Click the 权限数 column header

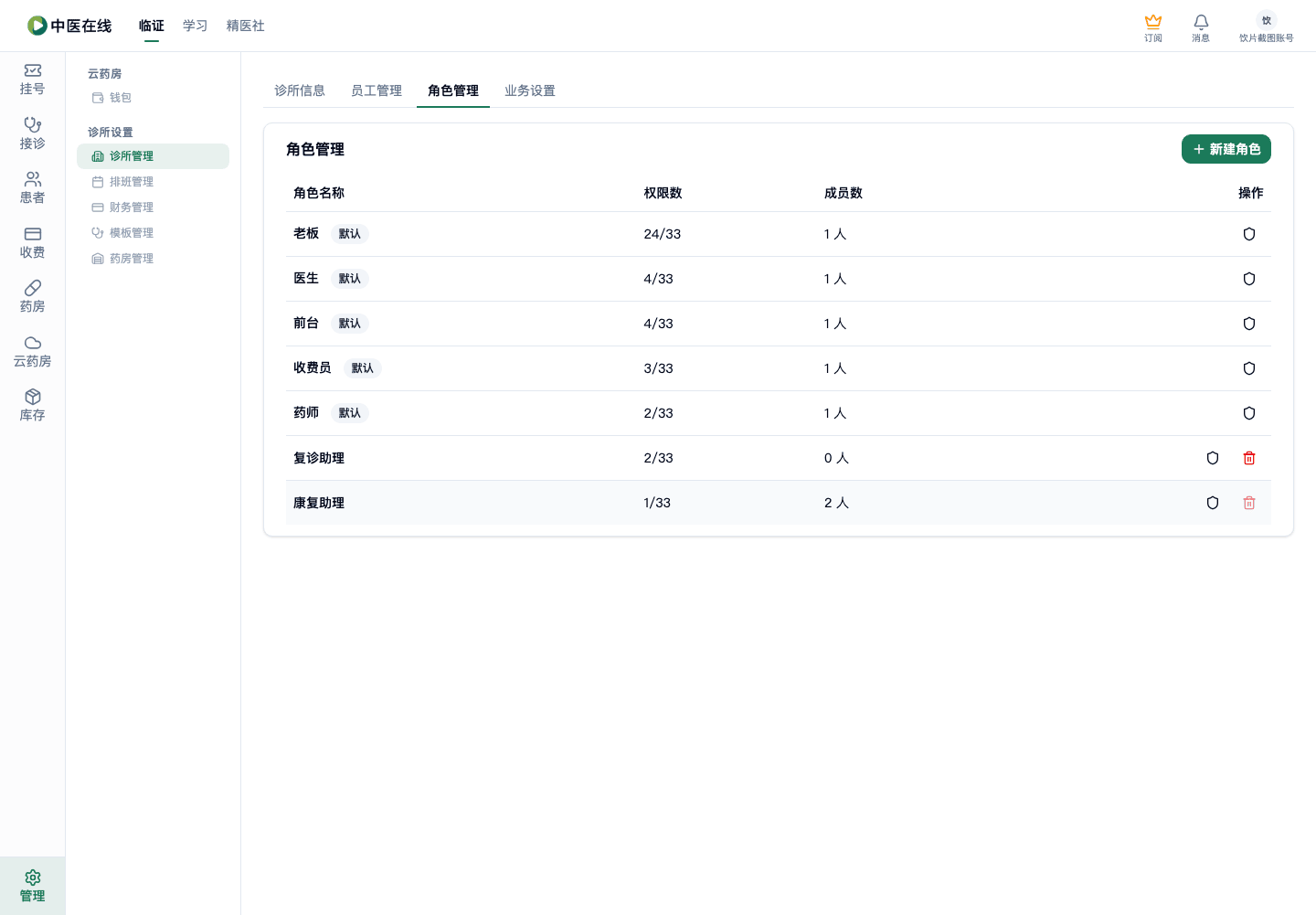[663, 193]
